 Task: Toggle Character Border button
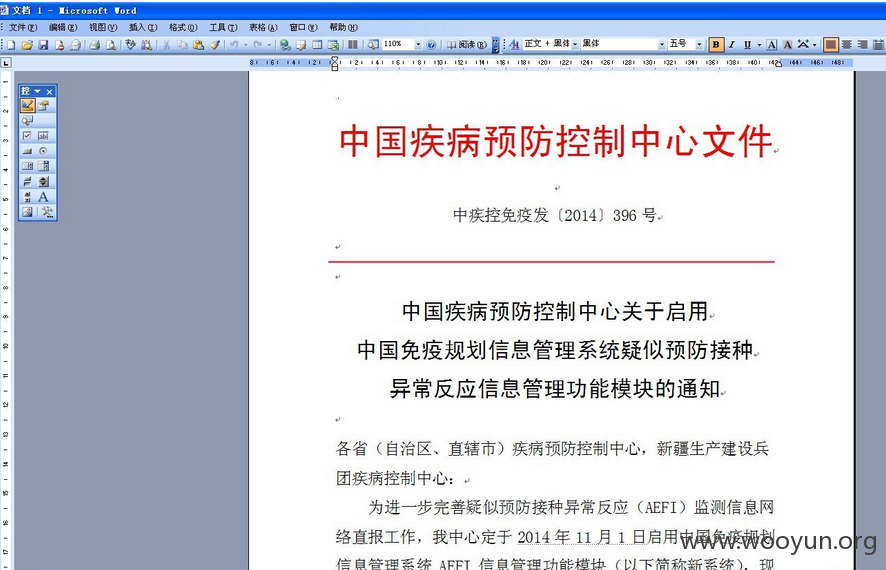click(772, 45)
